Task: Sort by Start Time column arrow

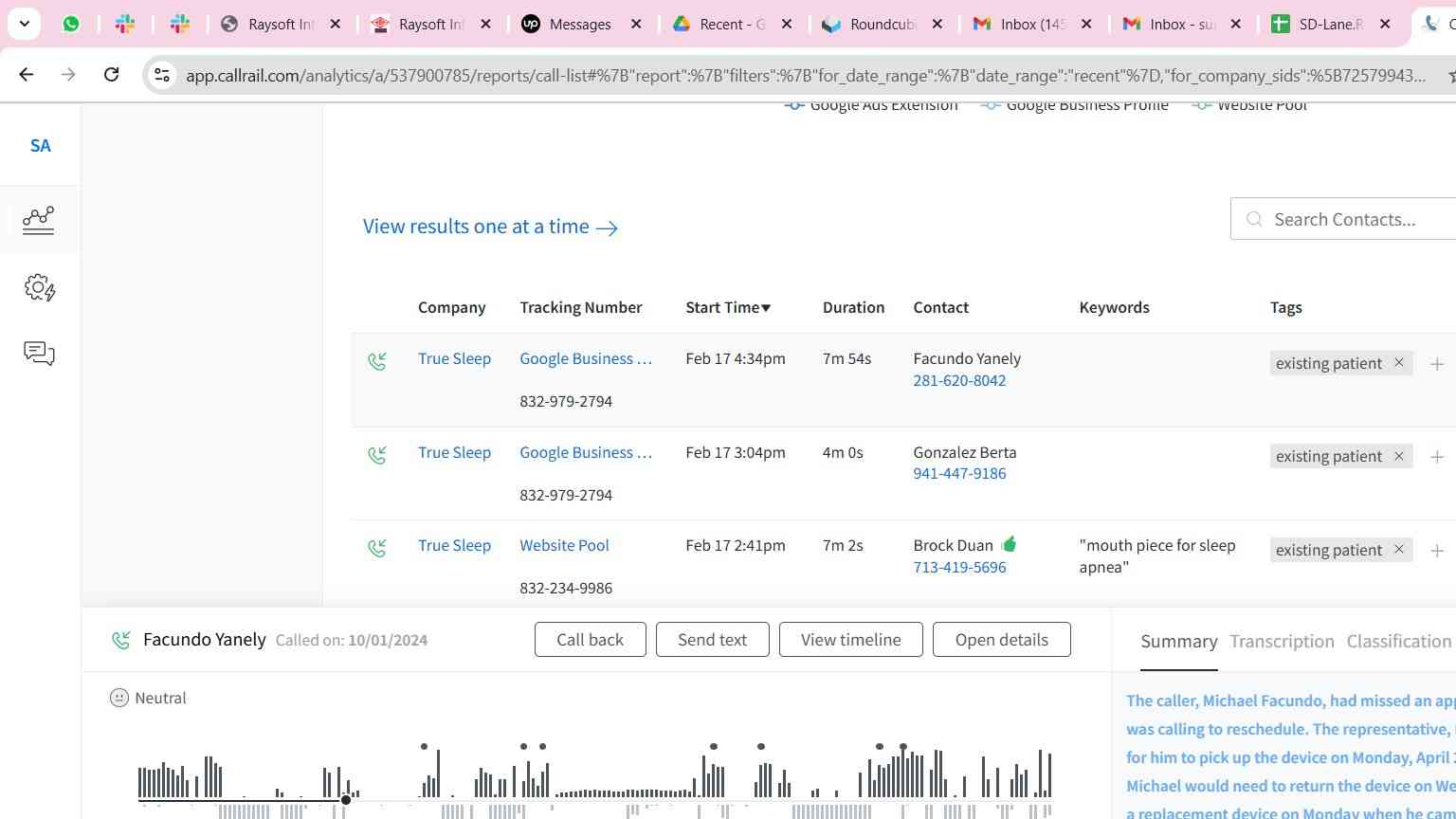Action: pos(766,308)
